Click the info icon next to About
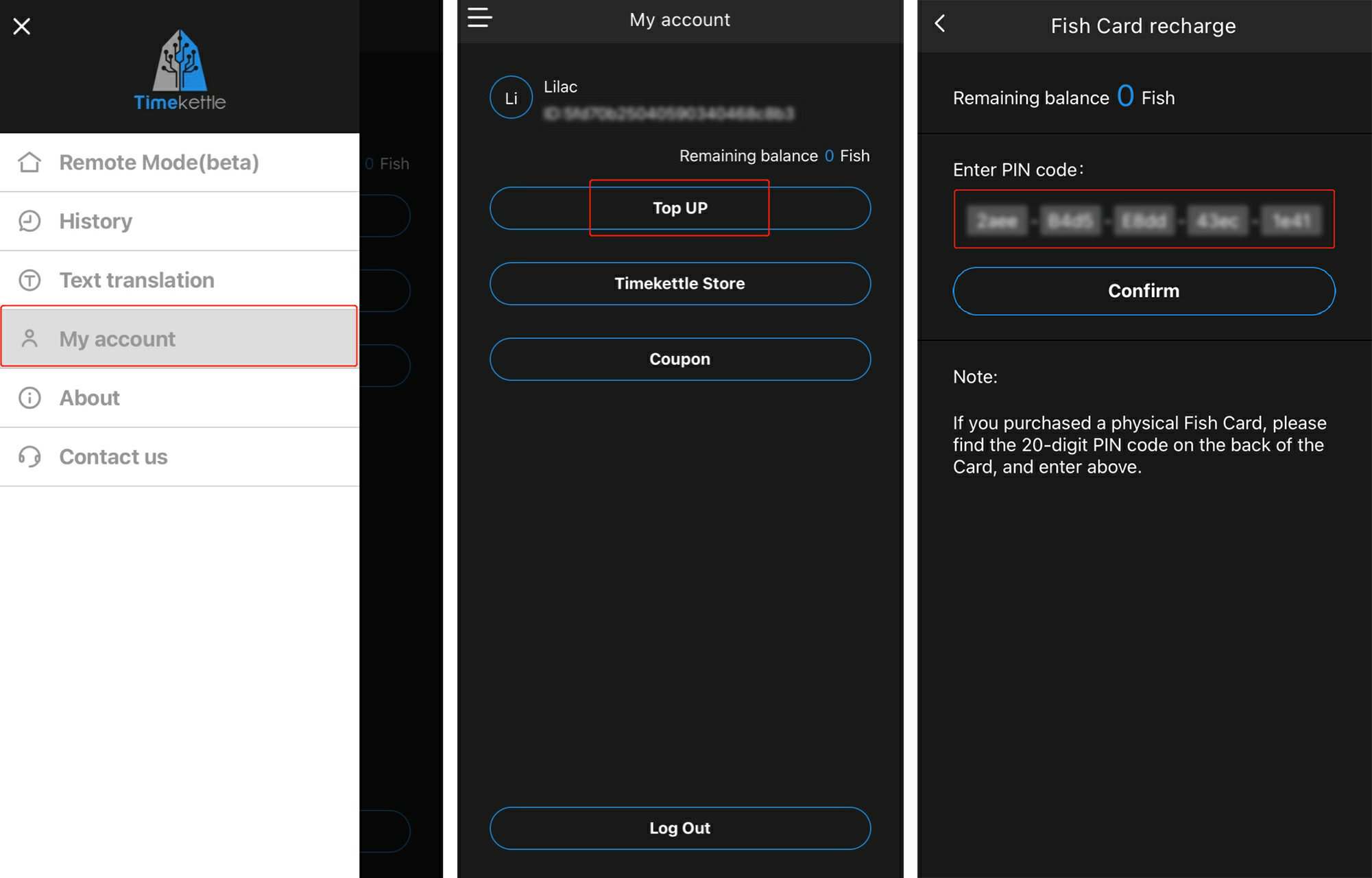Image resolution: width=1372 pixels, height=878 pixels. tap(29, 398)
